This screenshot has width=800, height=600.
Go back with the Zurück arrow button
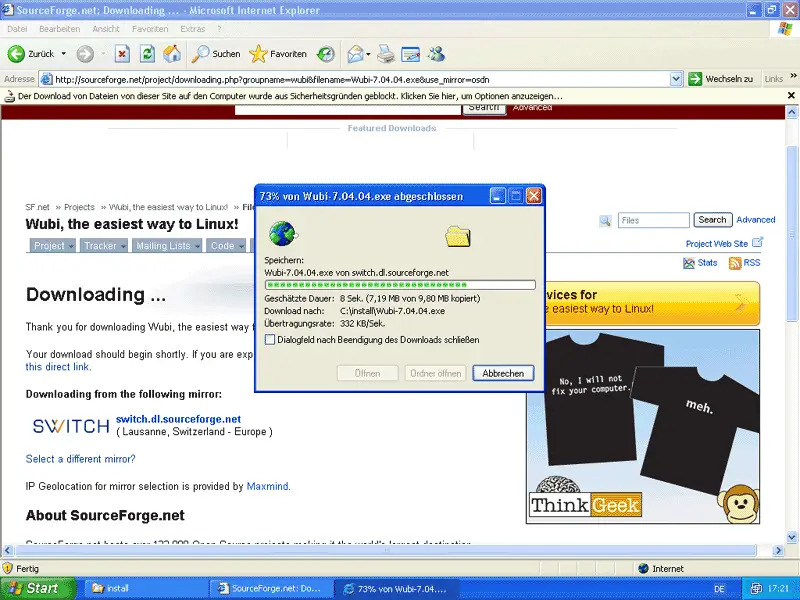(31, 54)
